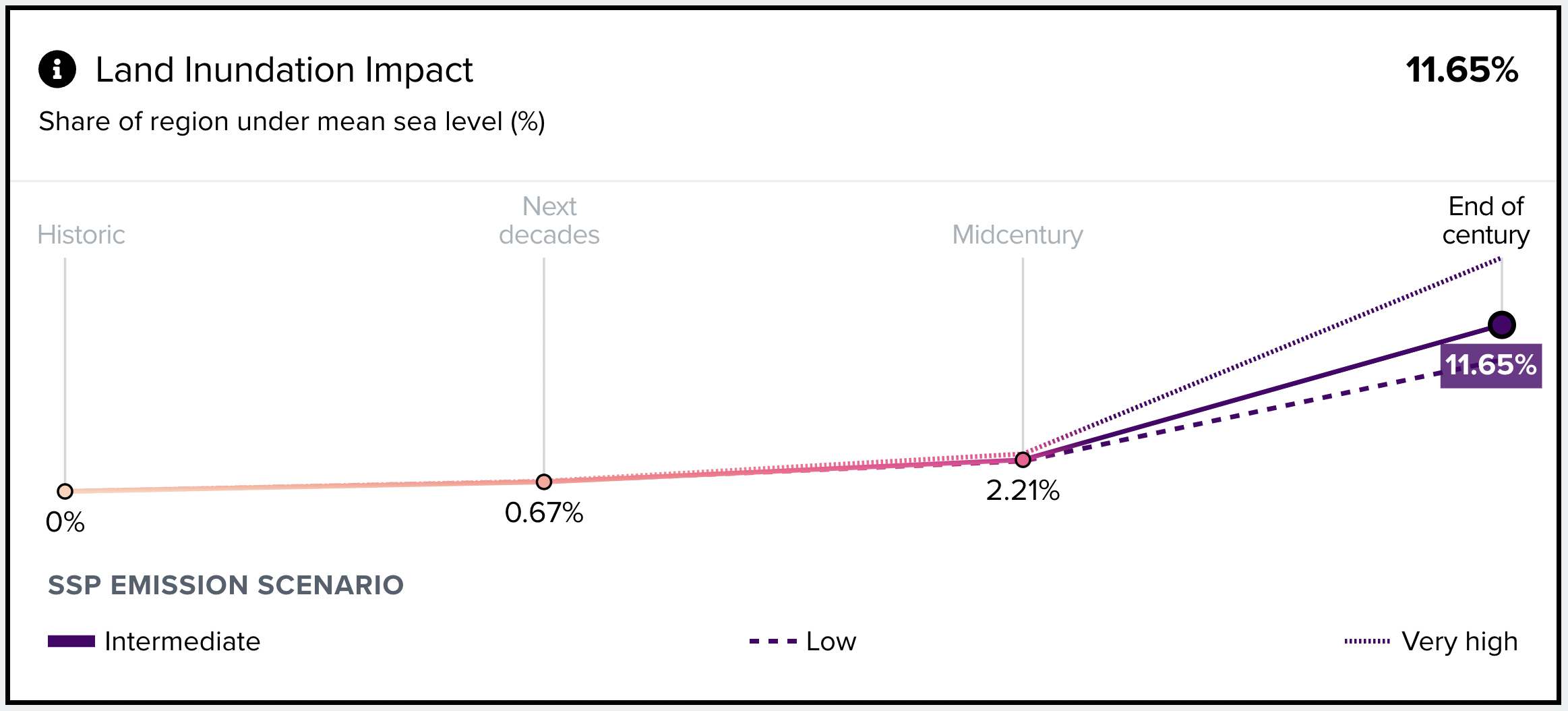Image resolution: width=1568 pixels, height=711 pixels.
Task: Click the Historic data point circle
Action: pos(65,491)
